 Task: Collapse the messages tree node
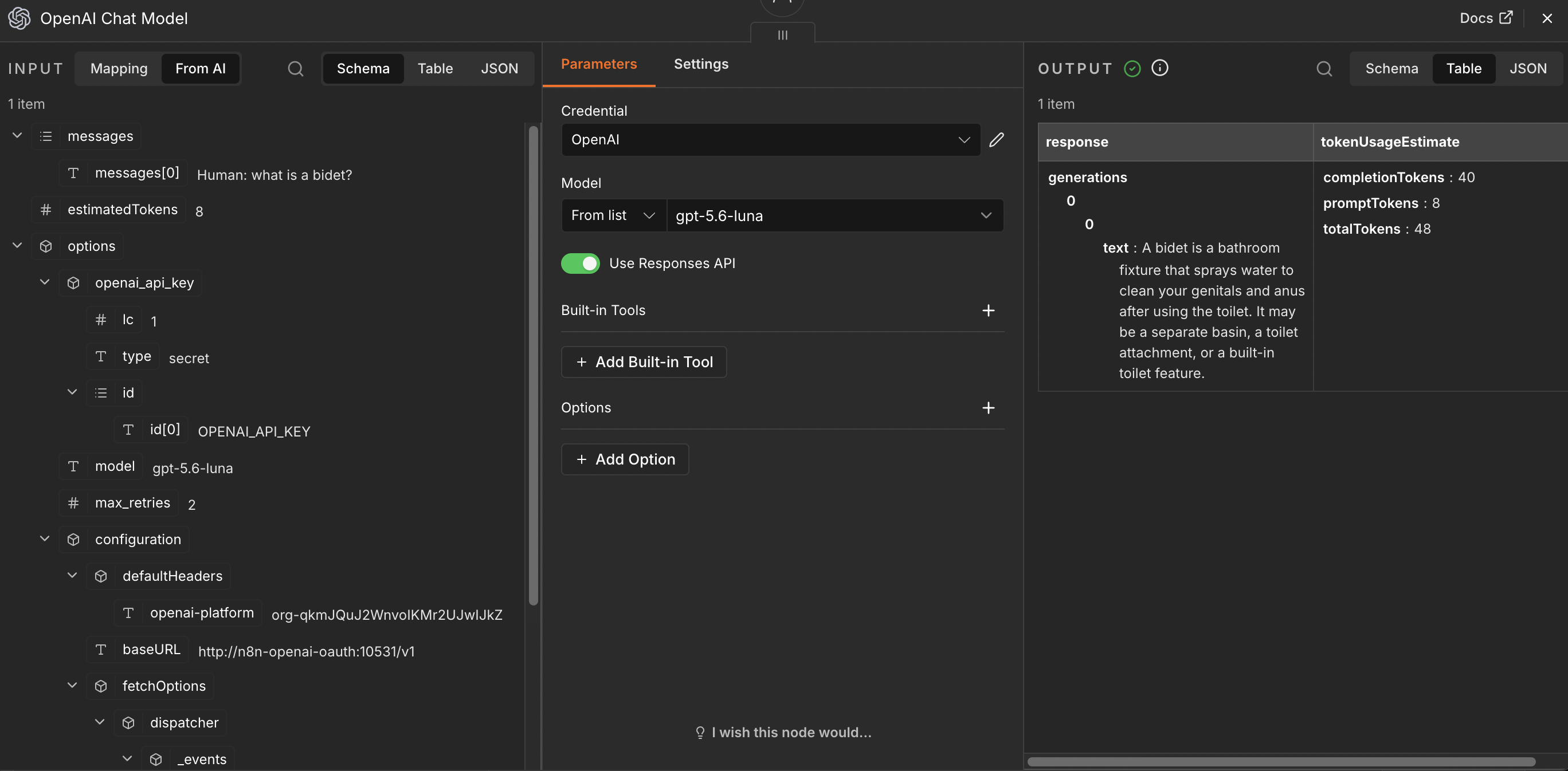17,136
